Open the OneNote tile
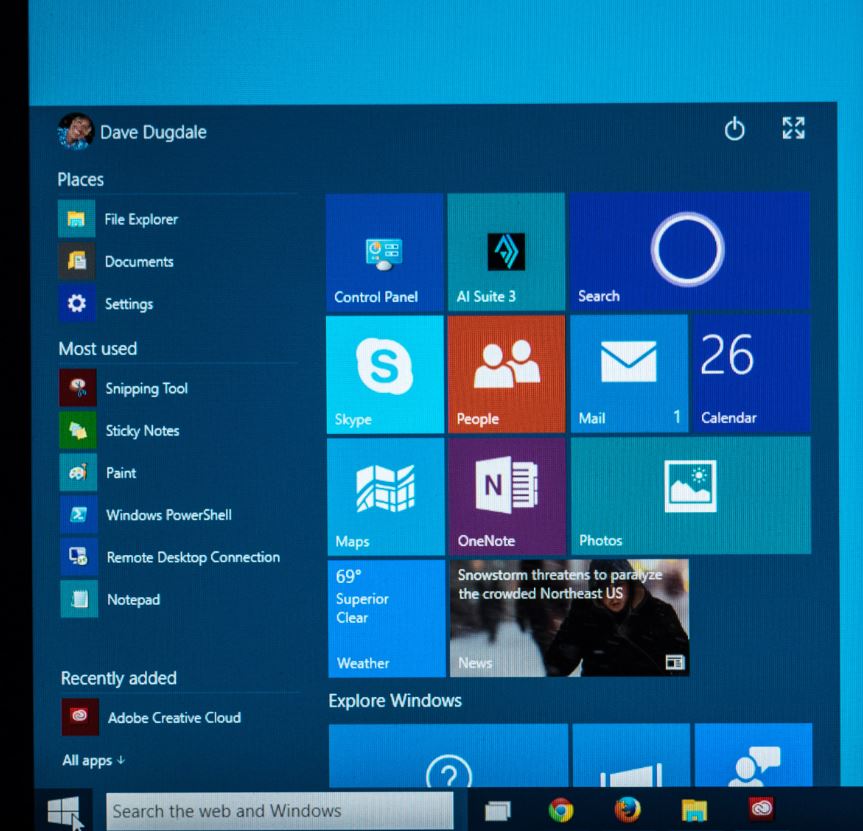Viewport: 863px width, 831px height. point(507,496)
